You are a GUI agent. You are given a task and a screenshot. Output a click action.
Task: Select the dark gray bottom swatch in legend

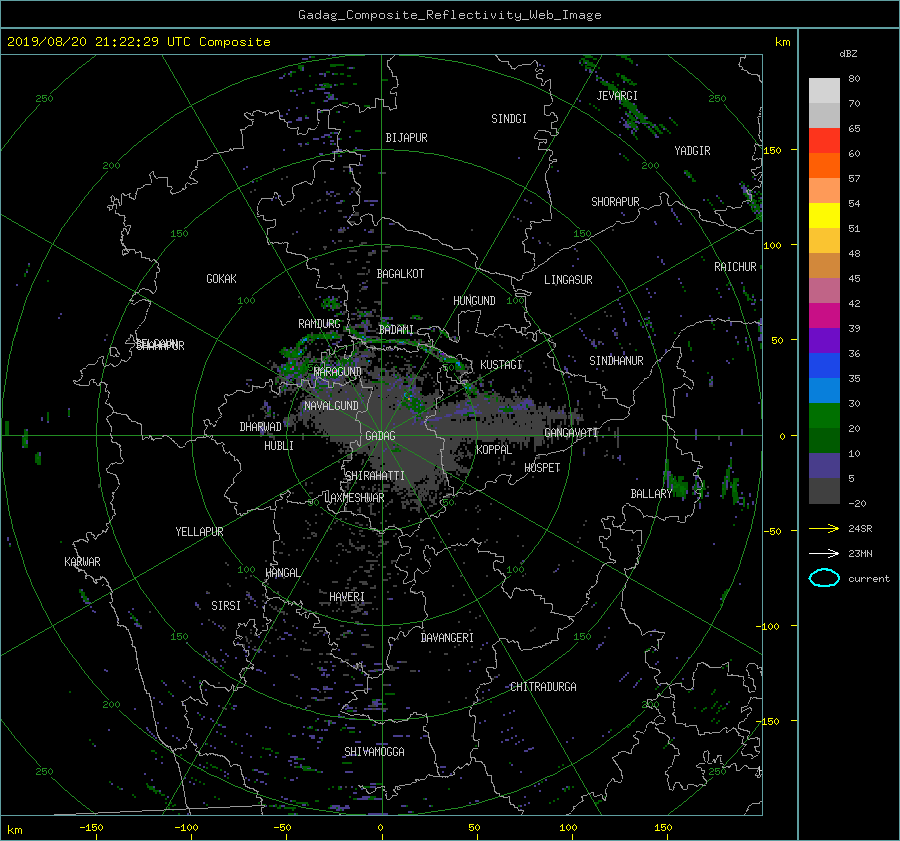tap(824, 491)
